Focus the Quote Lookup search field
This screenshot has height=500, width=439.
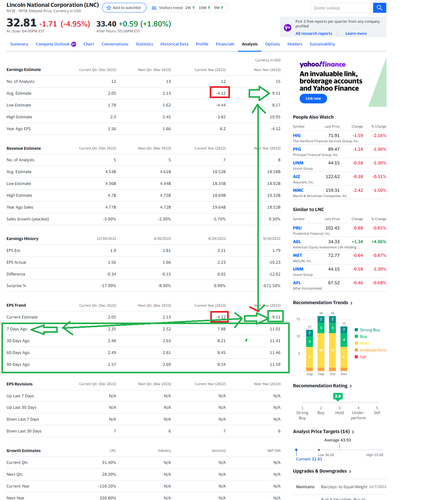coord(342,8)
